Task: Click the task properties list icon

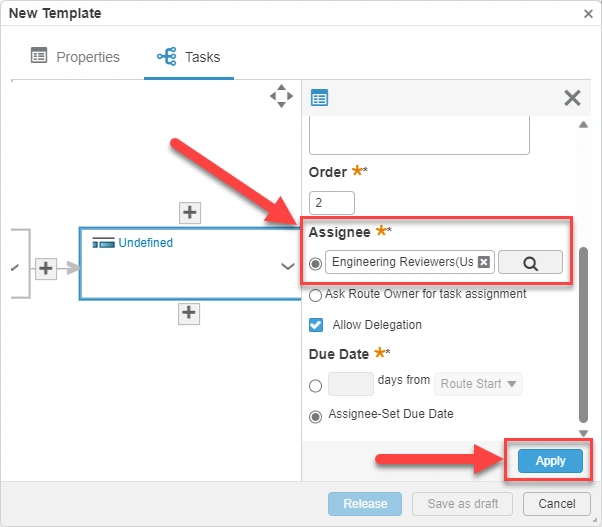Action: click(x=320, y=97)
